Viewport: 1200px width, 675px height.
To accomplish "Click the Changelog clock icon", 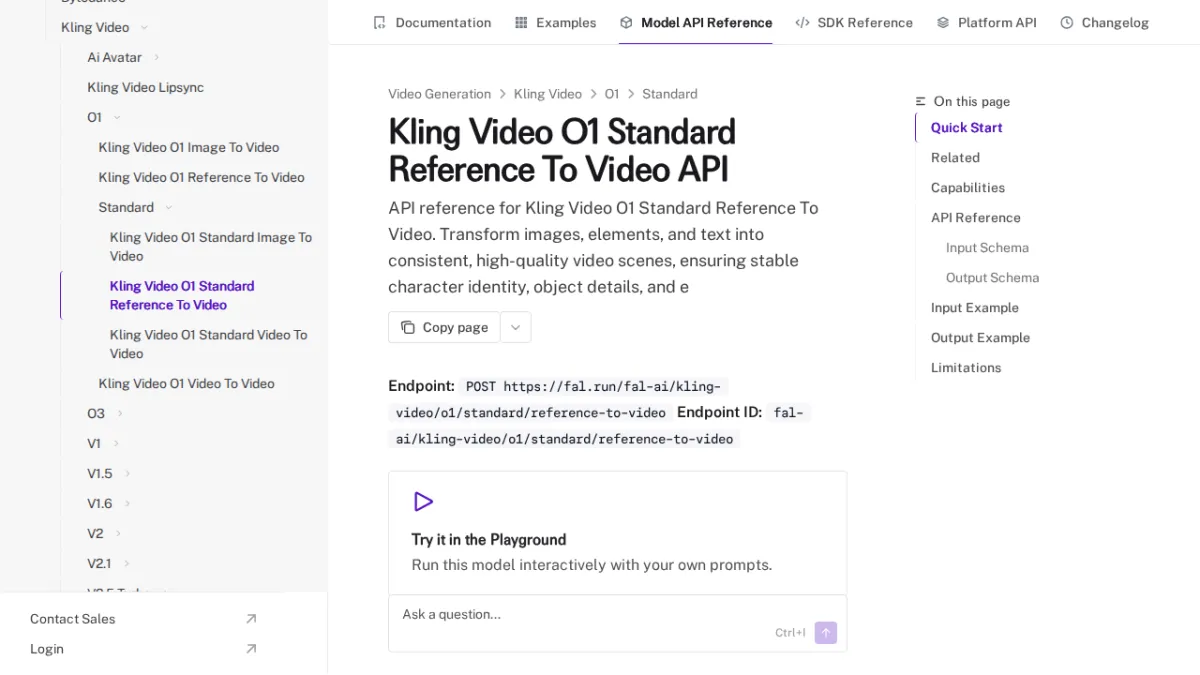I will click(1067, 22).
